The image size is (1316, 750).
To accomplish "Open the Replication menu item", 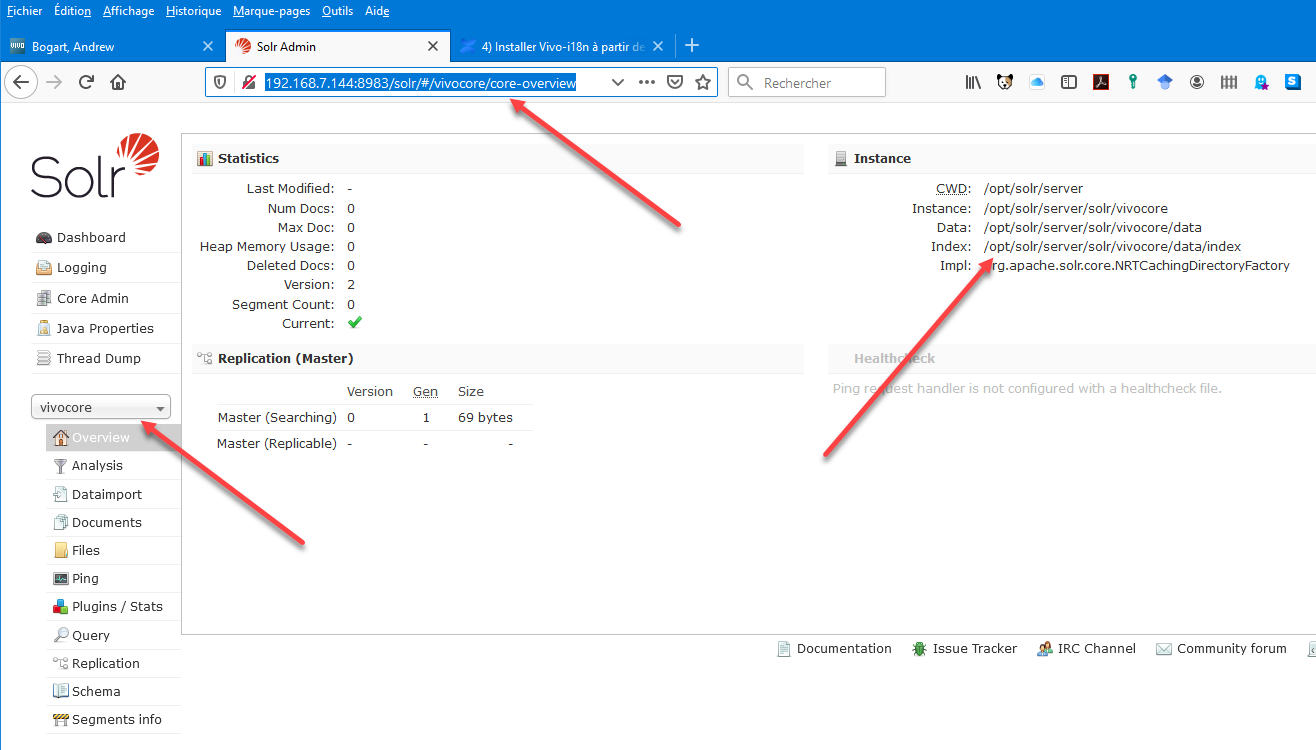I will point(105,663).
